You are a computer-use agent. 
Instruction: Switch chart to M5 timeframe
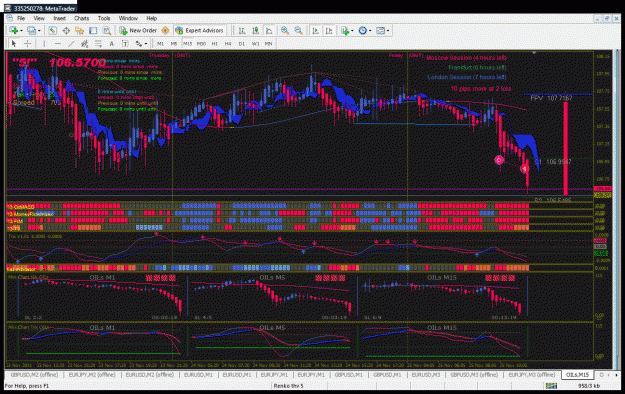[x=174, y=43]
